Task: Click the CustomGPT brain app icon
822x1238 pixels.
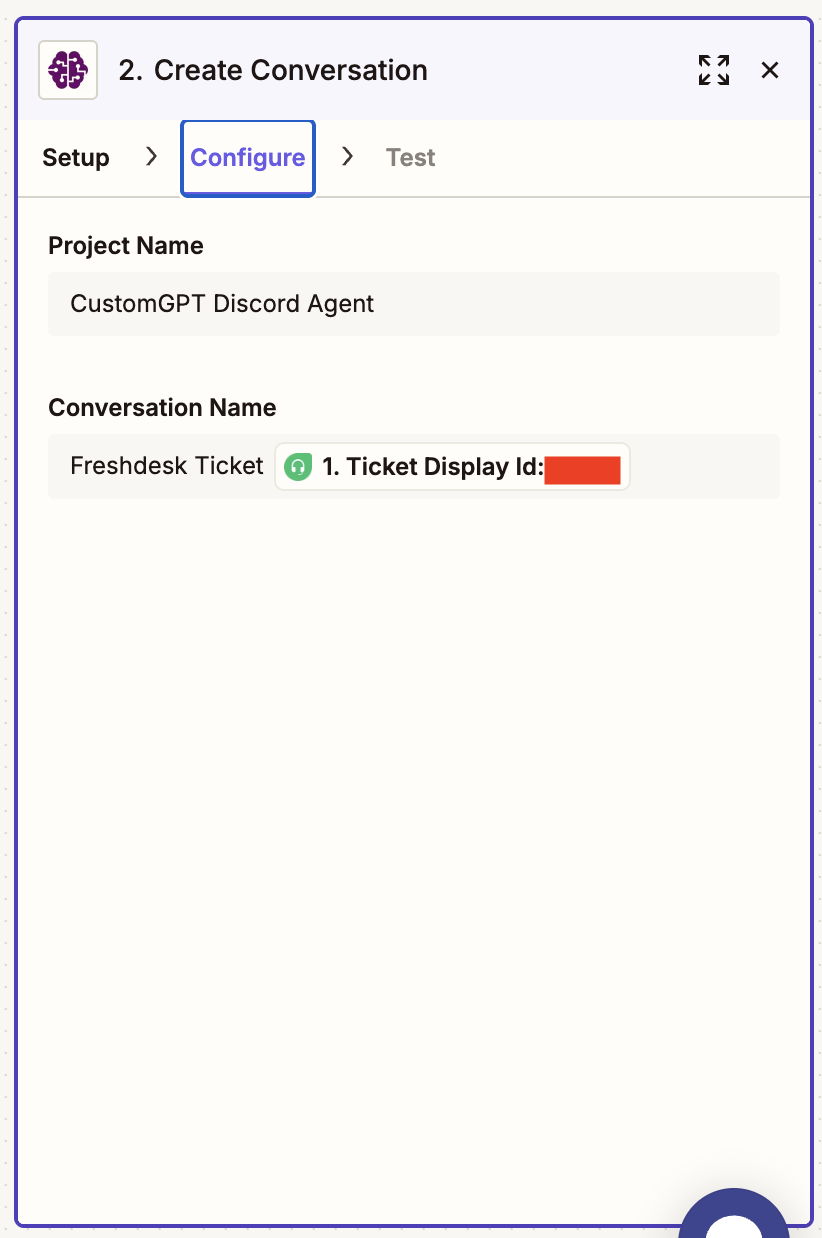Action: (68, 70)
